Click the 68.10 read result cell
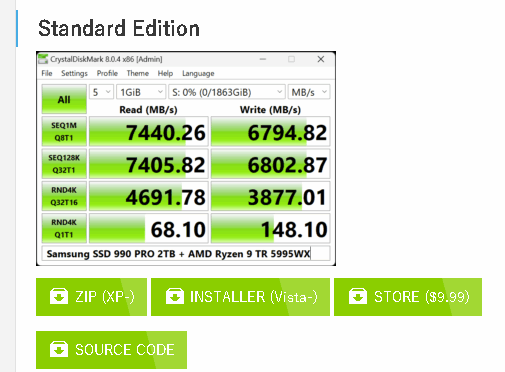 click(149, 229)
